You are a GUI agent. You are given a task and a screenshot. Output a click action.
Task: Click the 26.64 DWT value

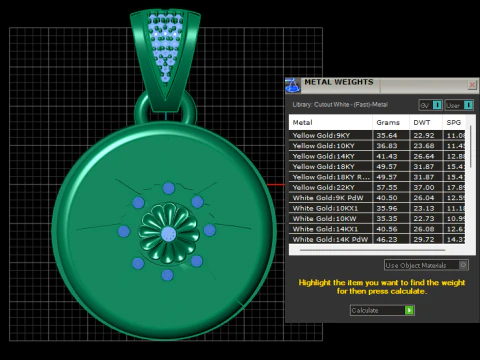pyautogui.click(x=424, y=156)
